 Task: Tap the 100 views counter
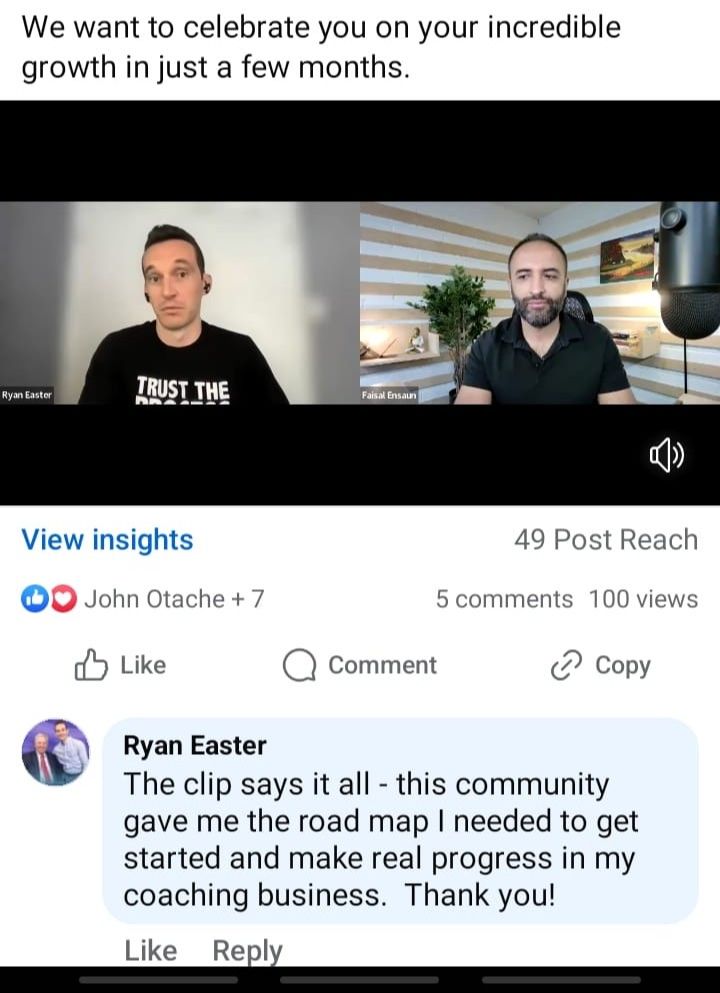click(x=643, y=599)
